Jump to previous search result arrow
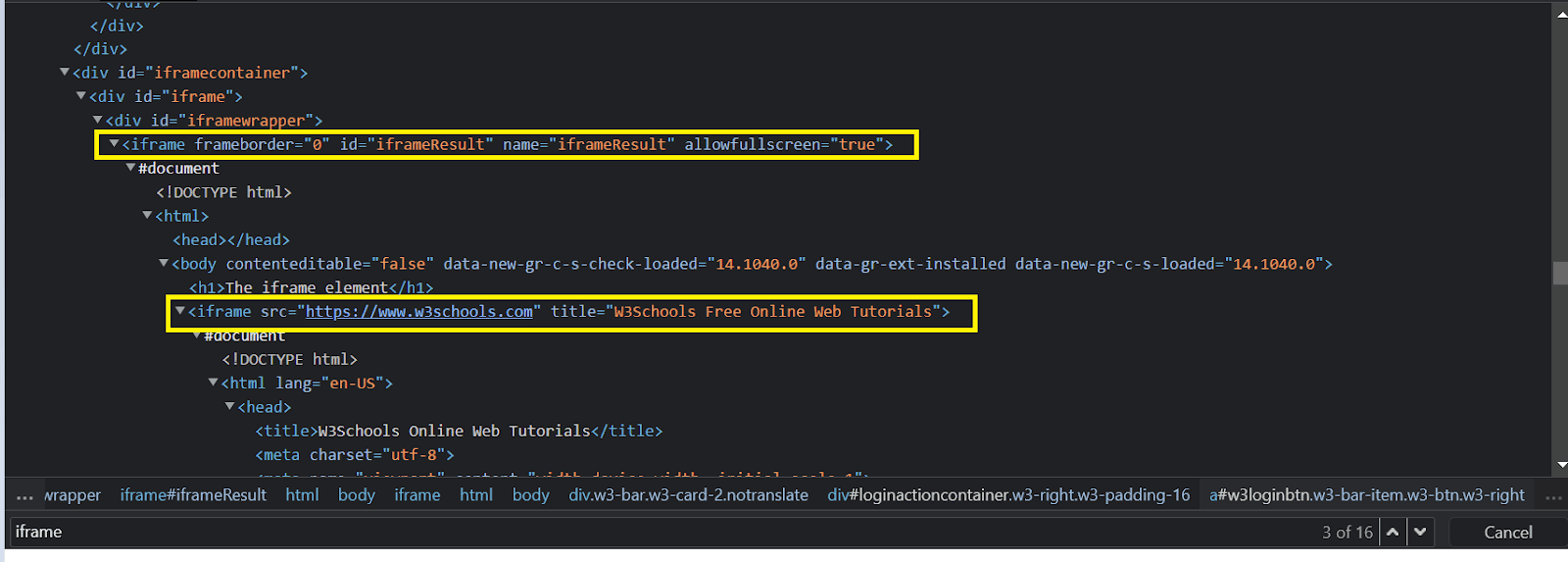1568x562 pixels. click(1392, 532)
